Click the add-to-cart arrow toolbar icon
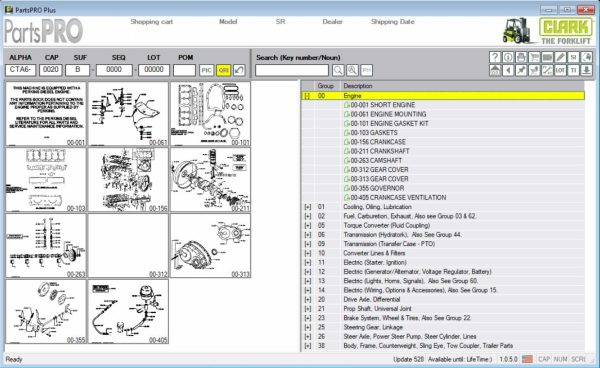 click(x=534, y=70)
